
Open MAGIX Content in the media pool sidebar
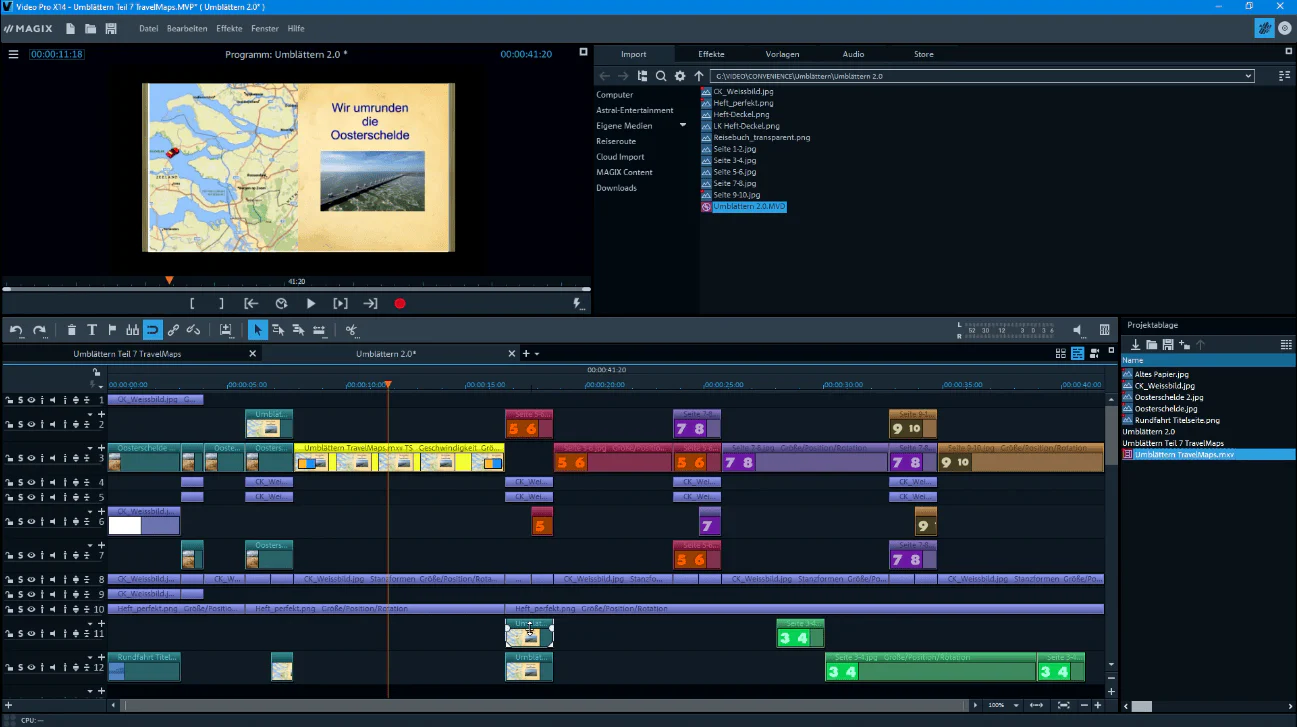624,173
